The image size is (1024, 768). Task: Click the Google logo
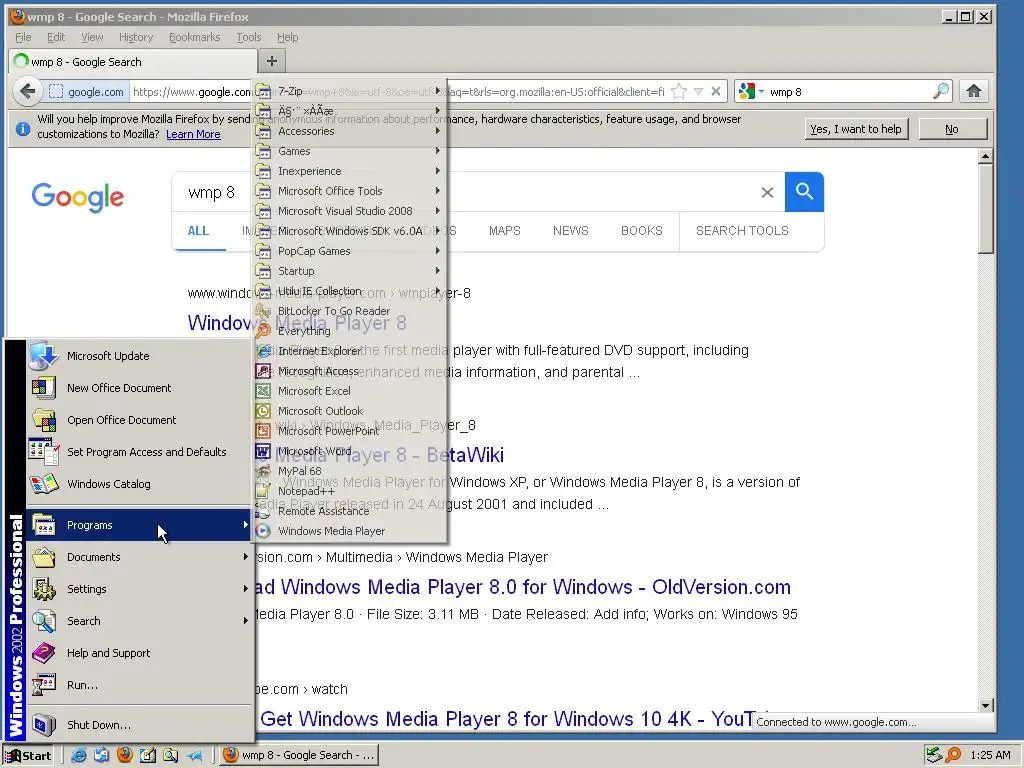tap(78, 197)
